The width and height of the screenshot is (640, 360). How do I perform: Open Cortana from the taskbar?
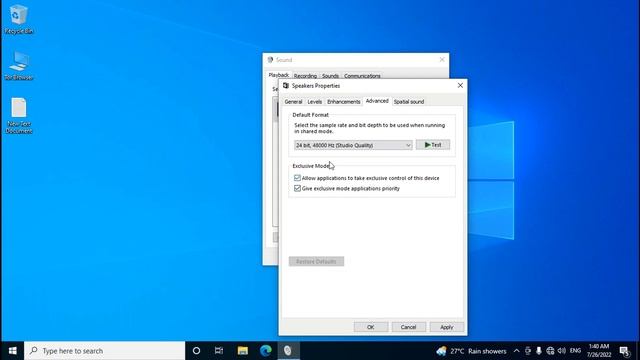[196, 351]
